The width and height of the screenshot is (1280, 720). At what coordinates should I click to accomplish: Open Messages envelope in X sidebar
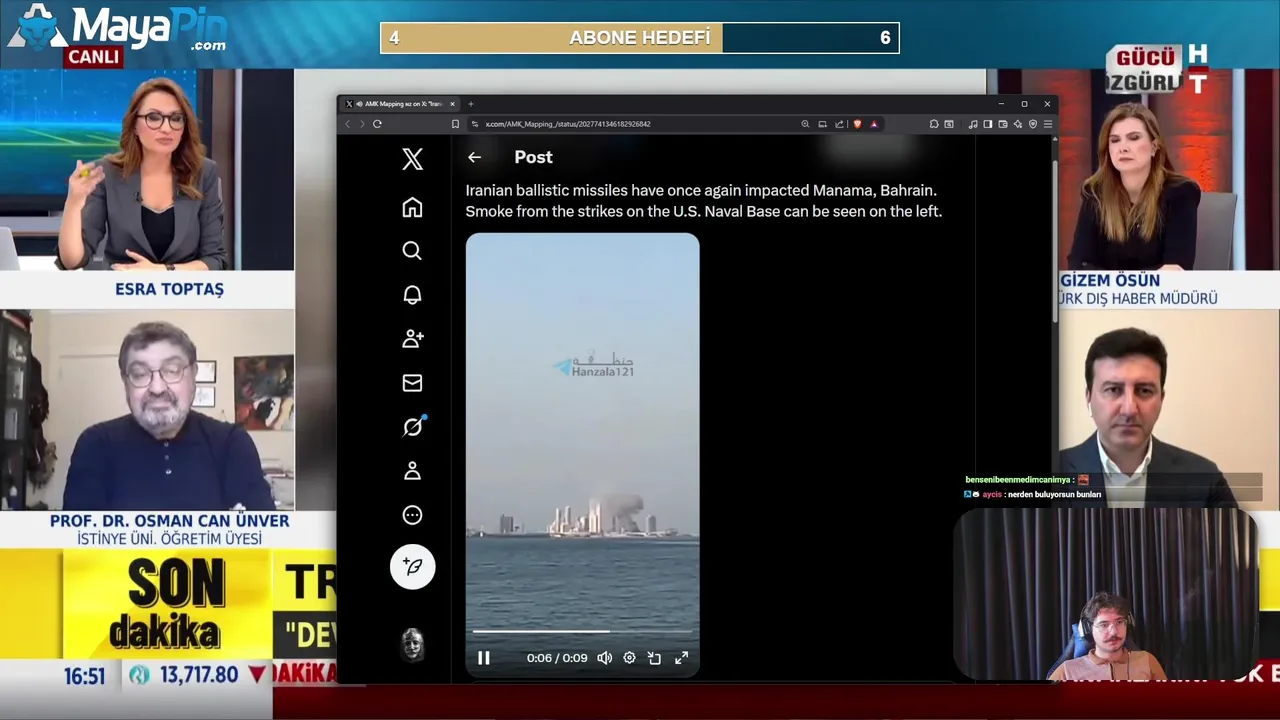[x=412, y=383]
